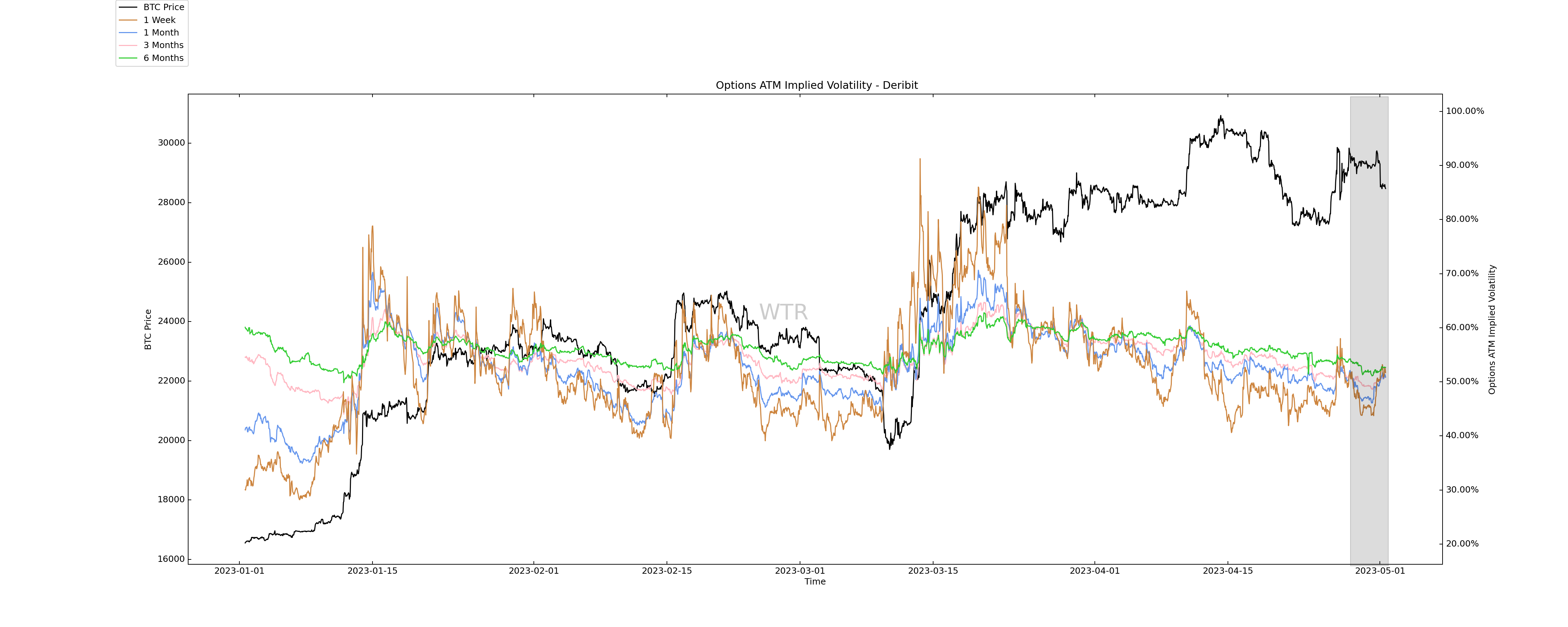The image size is (1568, 627).
Task: Click the 2023-03-15 date tick label
Action: 933,571
